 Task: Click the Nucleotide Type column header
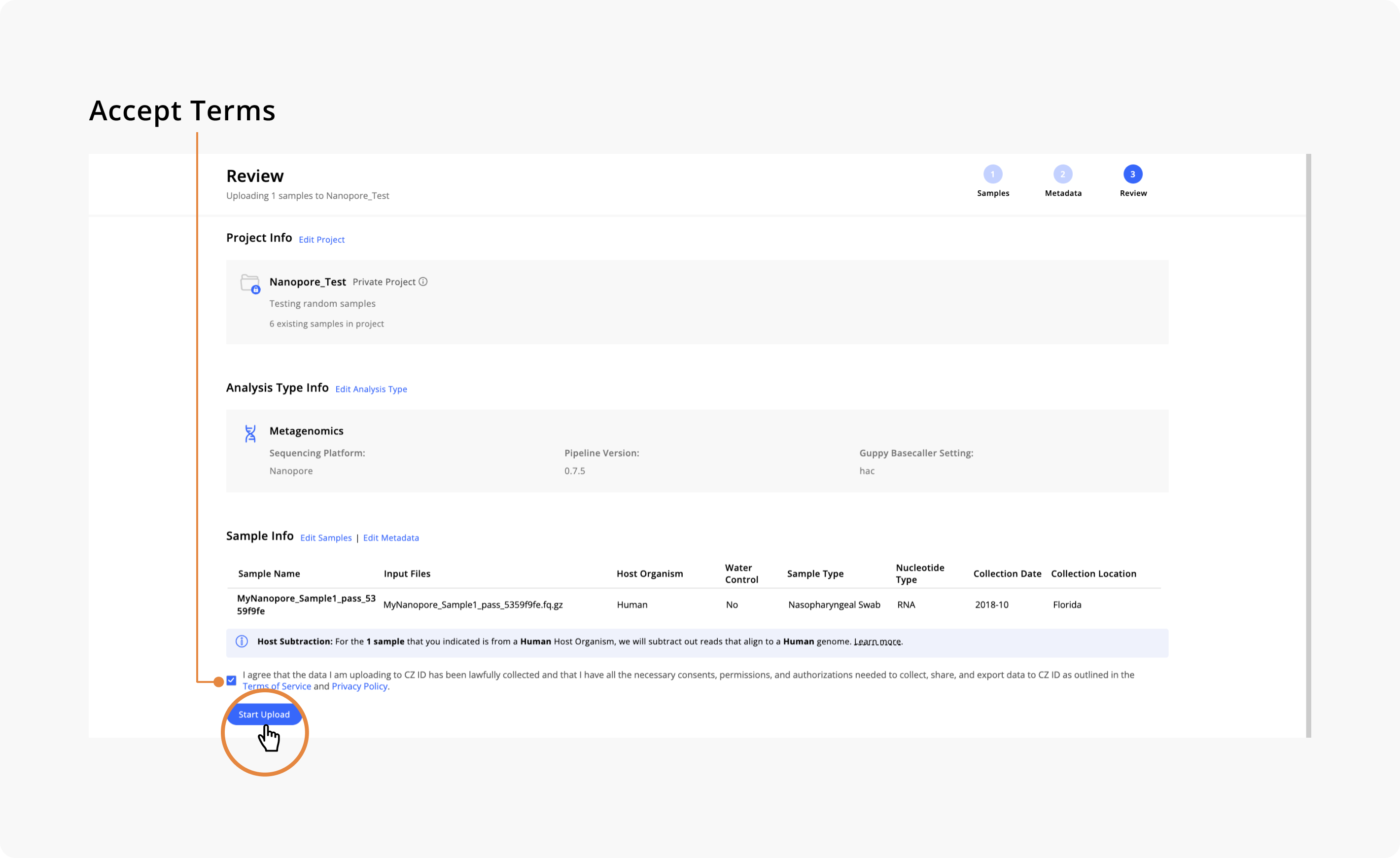pos(920,574)
